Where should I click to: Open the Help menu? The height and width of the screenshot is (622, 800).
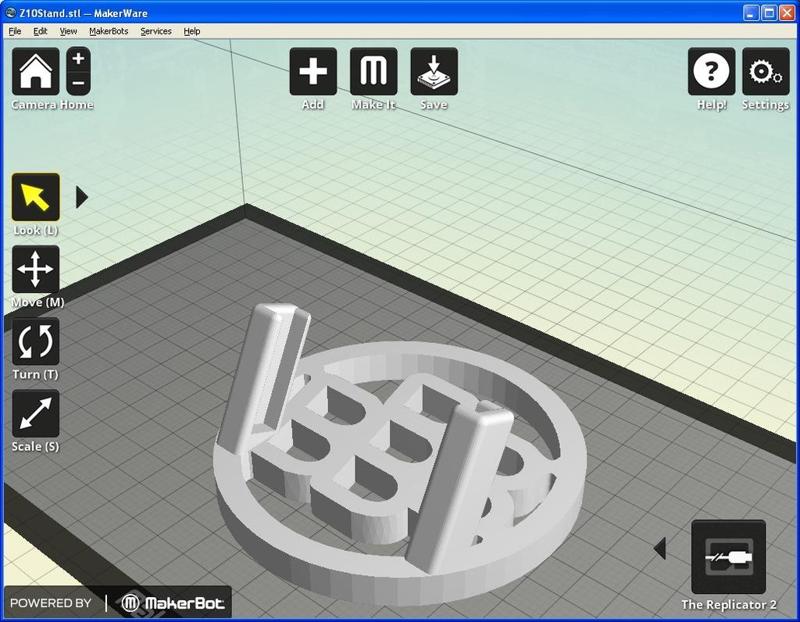pos(192,31)
